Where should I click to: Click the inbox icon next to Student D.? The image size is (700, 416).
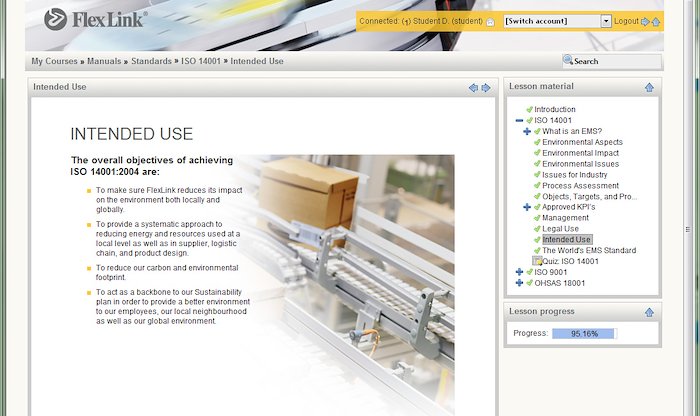point(490,22)
